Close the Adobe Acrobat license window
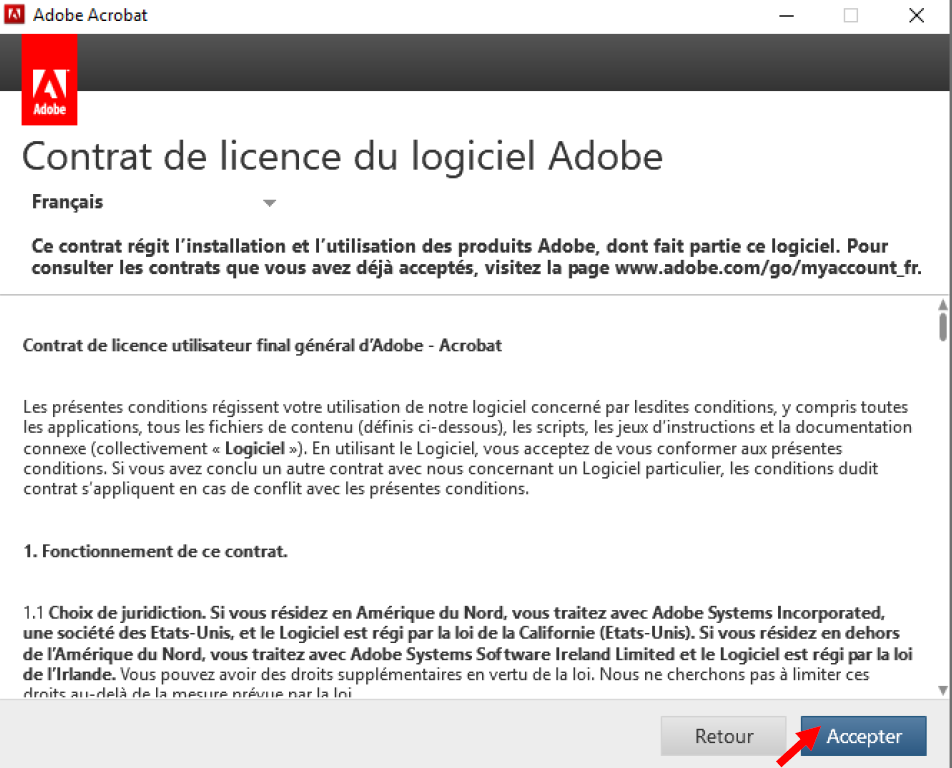This screenshot has width=952, height=768. coord(916,16)
